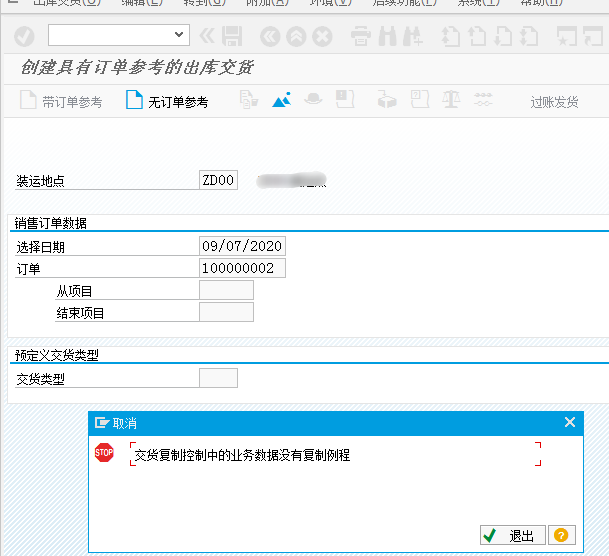609x556 pixels.
Task: Click the Exit up-arrow circle icon
Action: click(x=296, y=36)
